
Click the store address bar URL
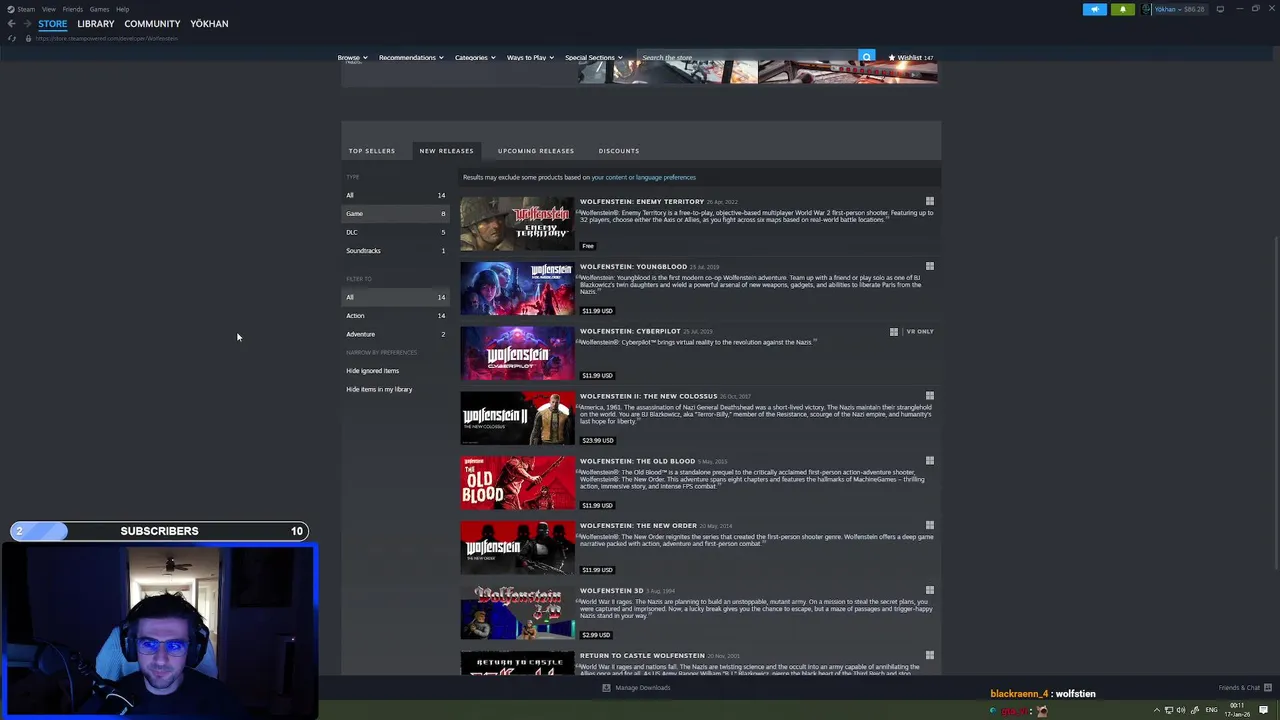point(106,38)
